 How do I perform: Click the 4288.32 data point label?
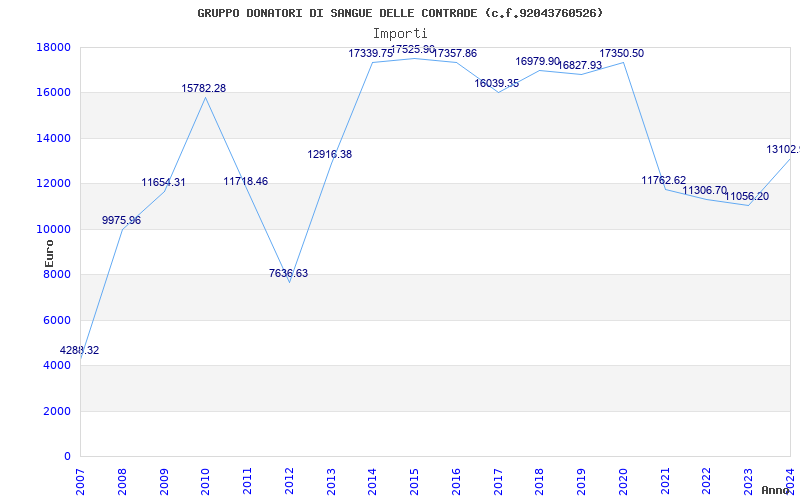coord(80,351)
